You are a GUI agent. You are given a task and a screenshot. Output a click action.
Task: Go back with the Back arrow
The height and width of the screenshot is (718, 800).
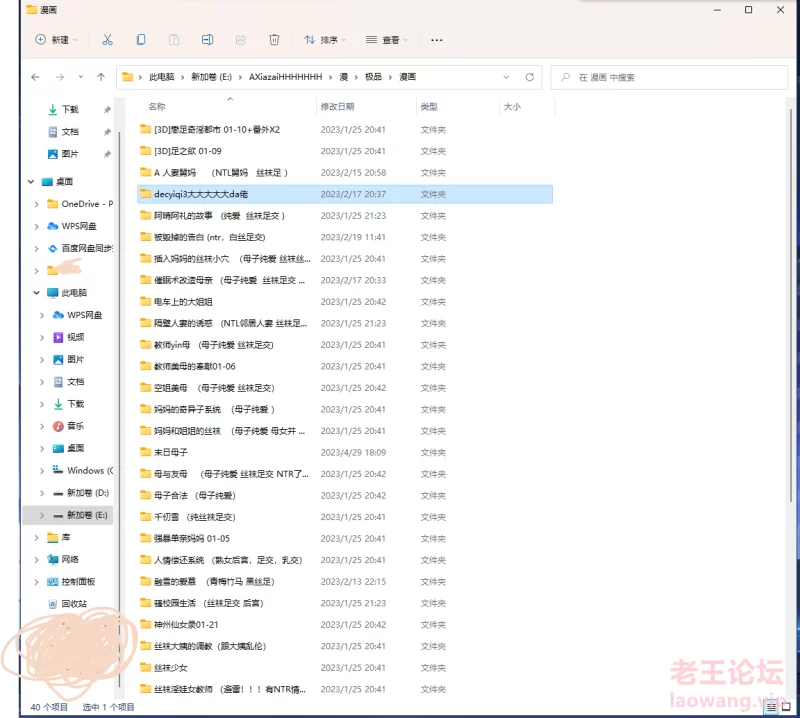click(x=35, y=77)
